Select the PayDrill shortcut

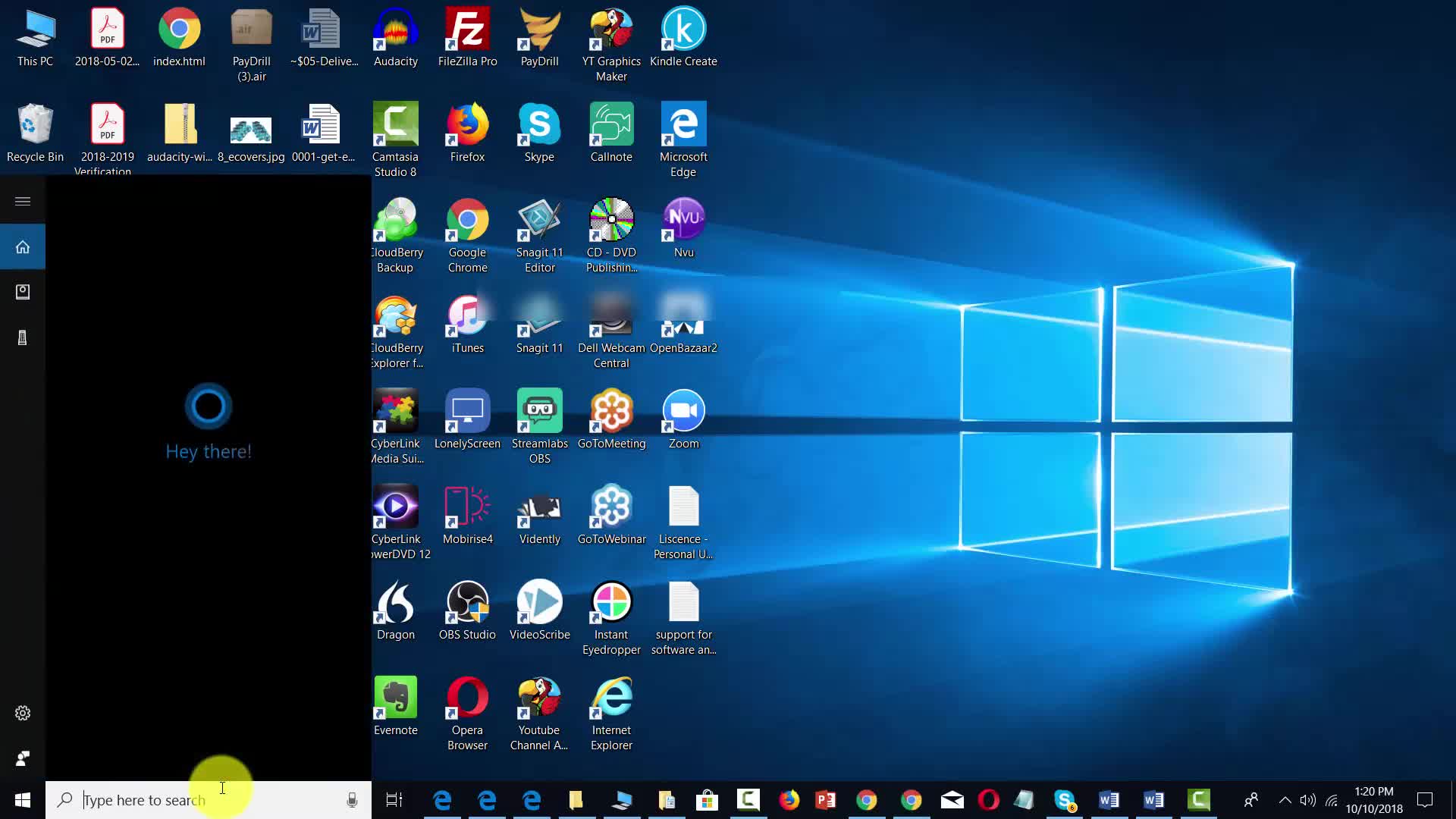(539, 38)
